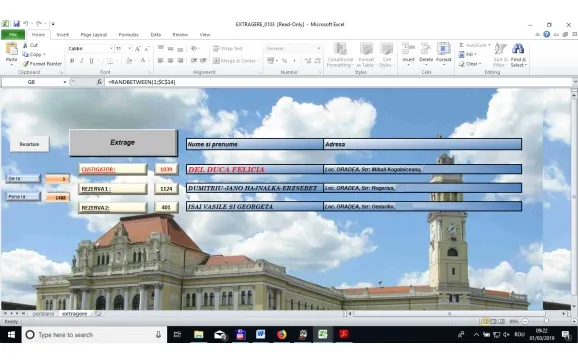Screen dimensions: 578x364
Task: Click the CASTIGATOR label button
Action: [x=113, y=169]
